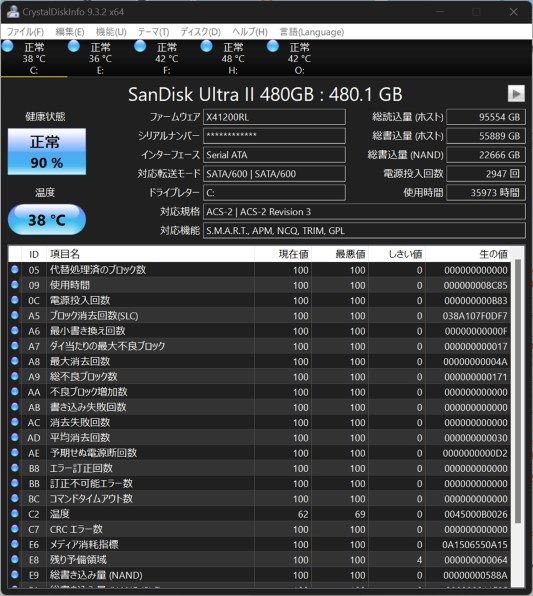Image resolution: width=533 pixels, height=596 pixels.
Task: Select drive E: status tab
Action: coord(100,59)
